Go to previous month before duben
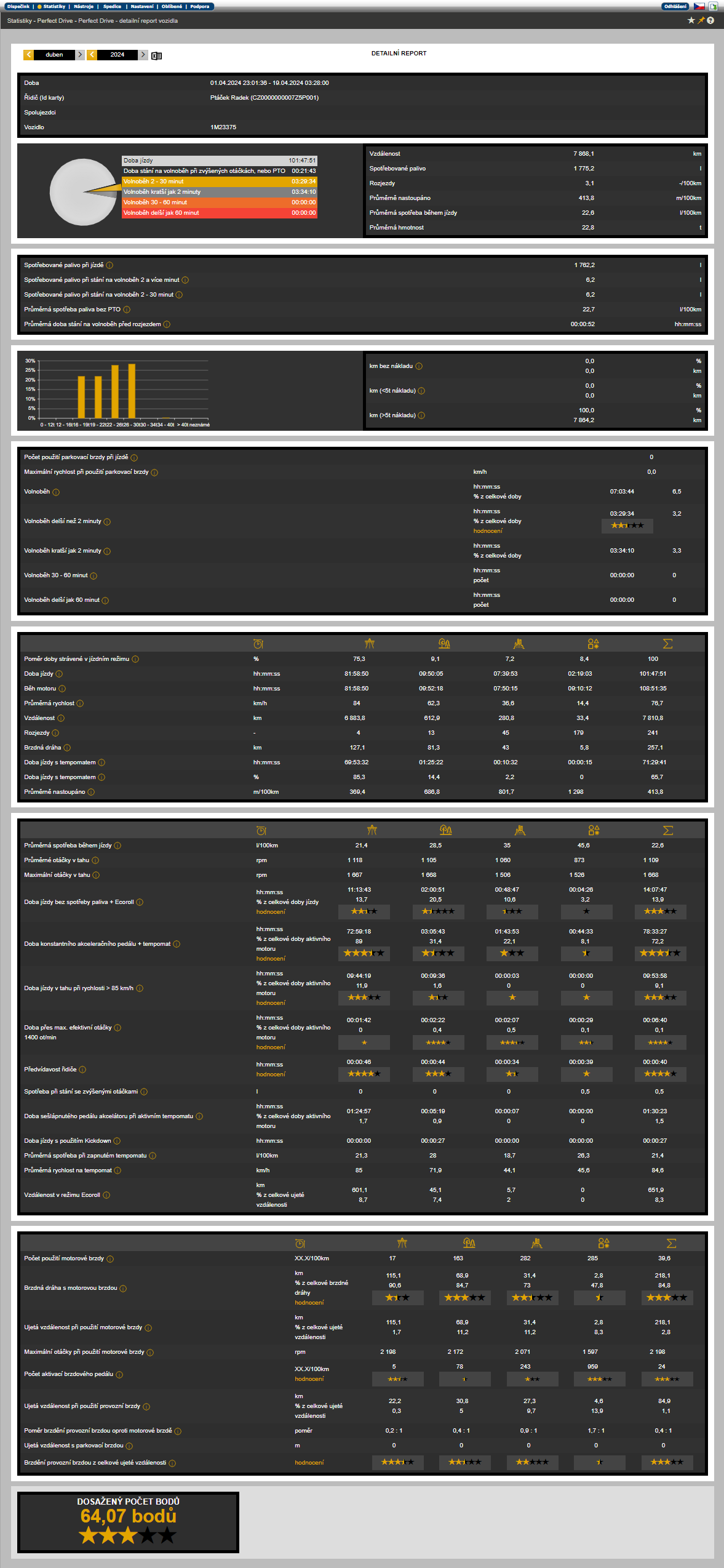Screen dimensions: 724x1568 coord(28,55)
